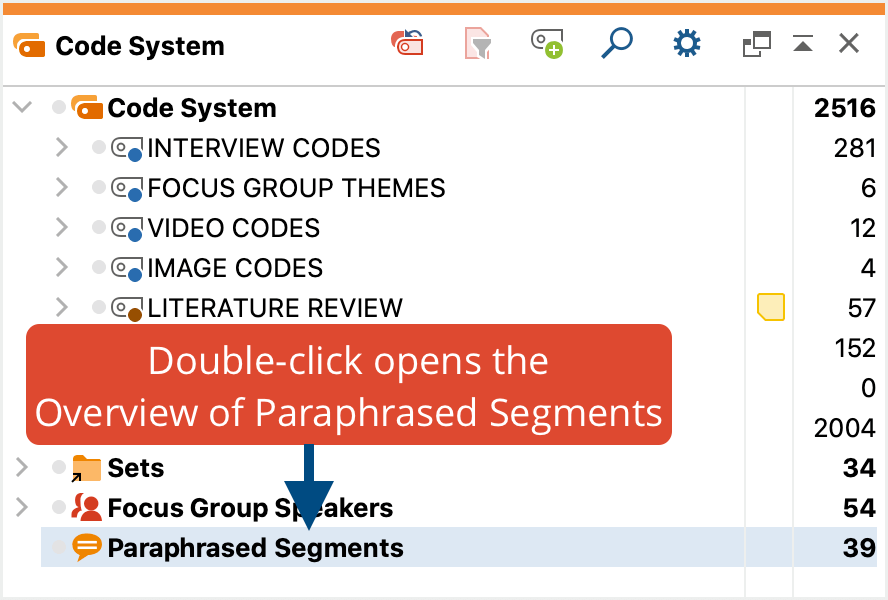This screenshot has width=888, height=600.
Task: Activate FOCUS GROUP THEMES via its grey circle
Action: click(x=99, y=187)
